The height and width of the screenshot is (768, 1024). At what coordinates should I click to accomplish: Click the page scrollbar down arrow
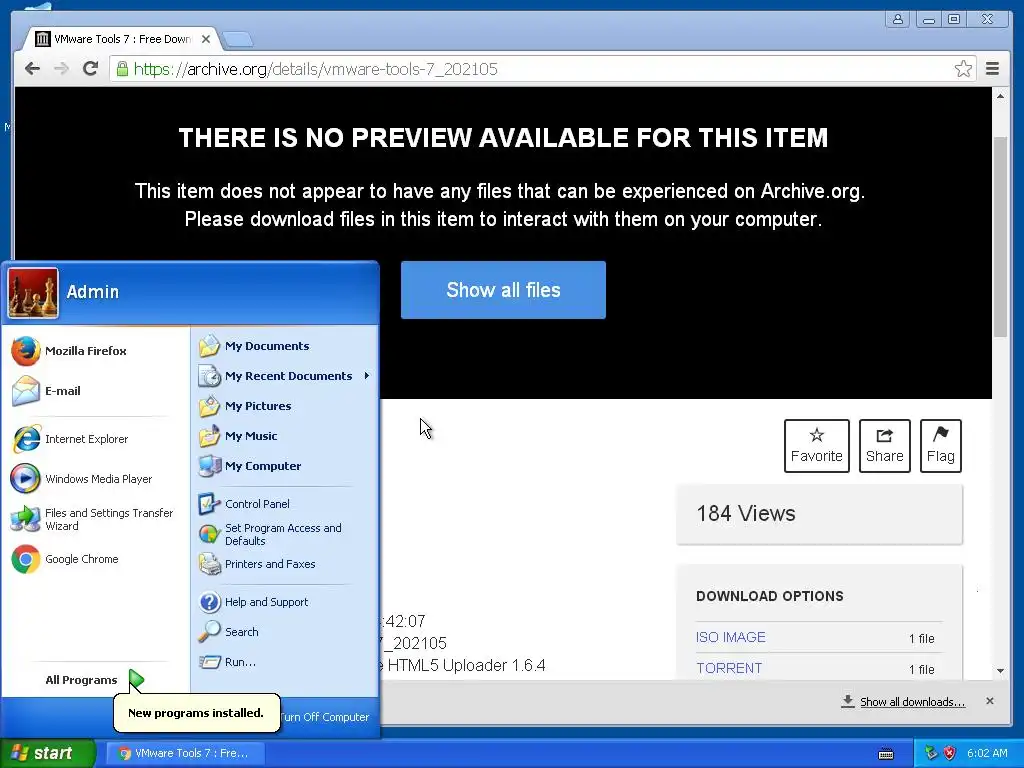[1000, 671]
